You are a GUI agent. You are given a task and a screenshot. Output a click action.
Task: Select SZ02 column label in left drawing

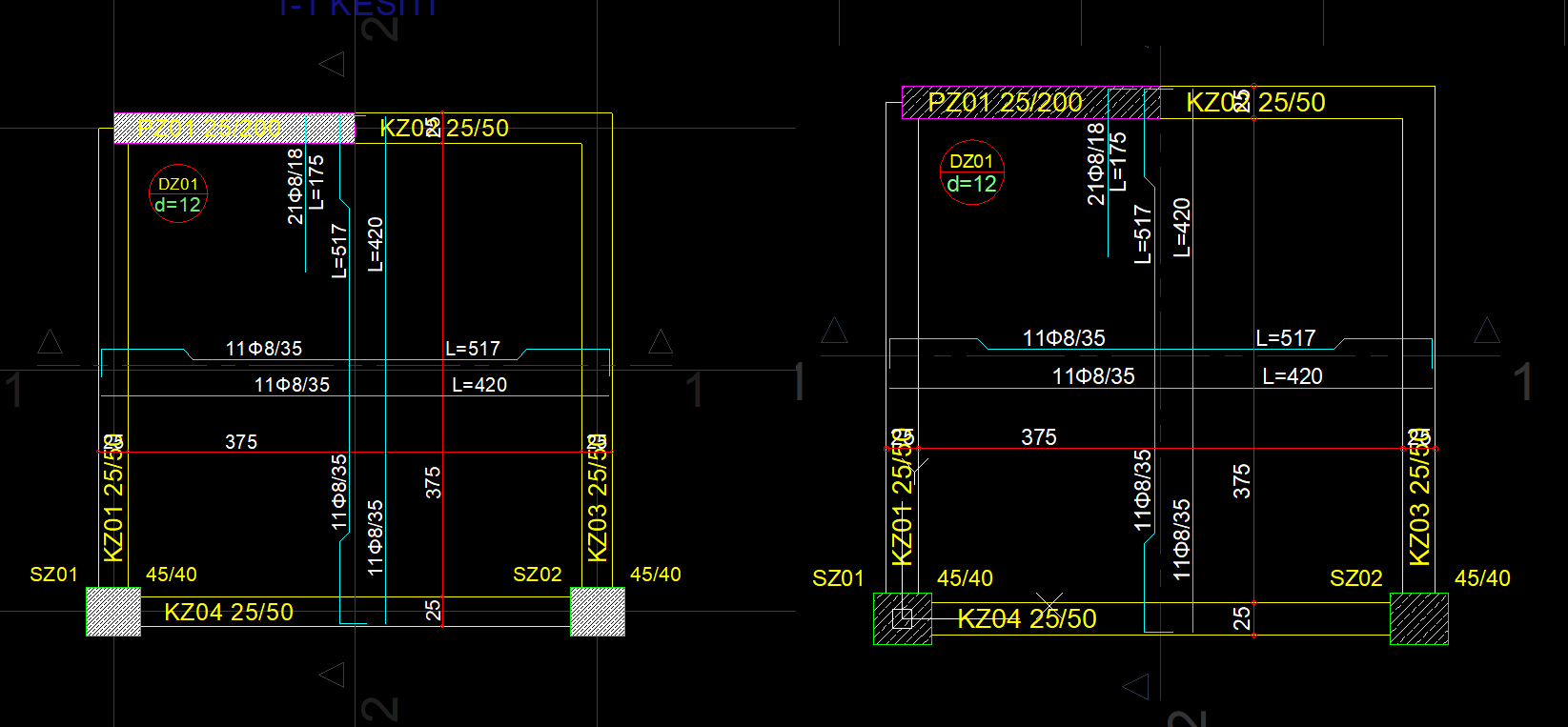[538, 575]
